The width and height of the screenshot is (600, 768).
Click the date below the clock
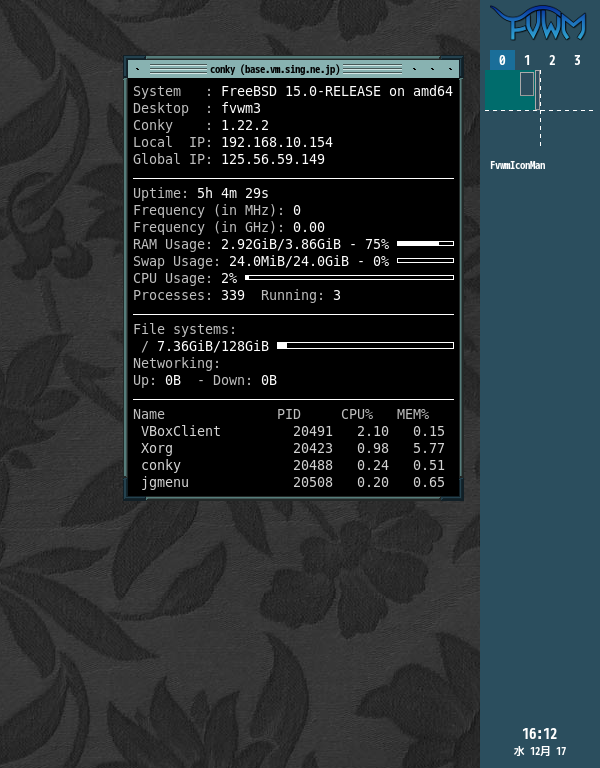point(540,752)
